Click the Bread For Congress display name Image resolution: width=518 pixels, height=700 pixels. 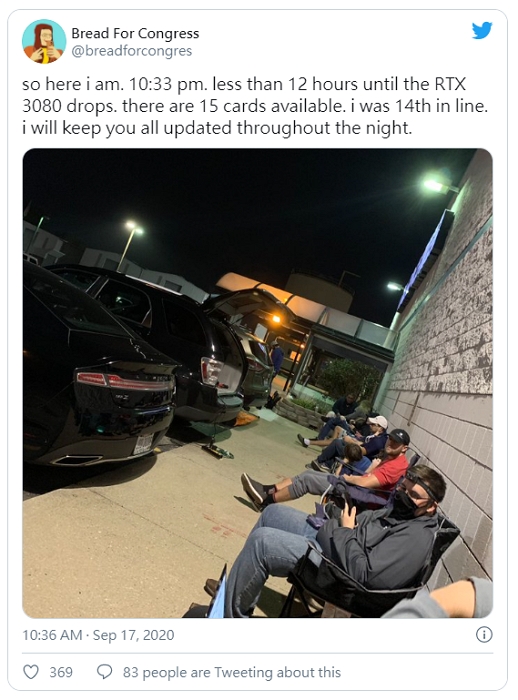(x=135, y=33)
